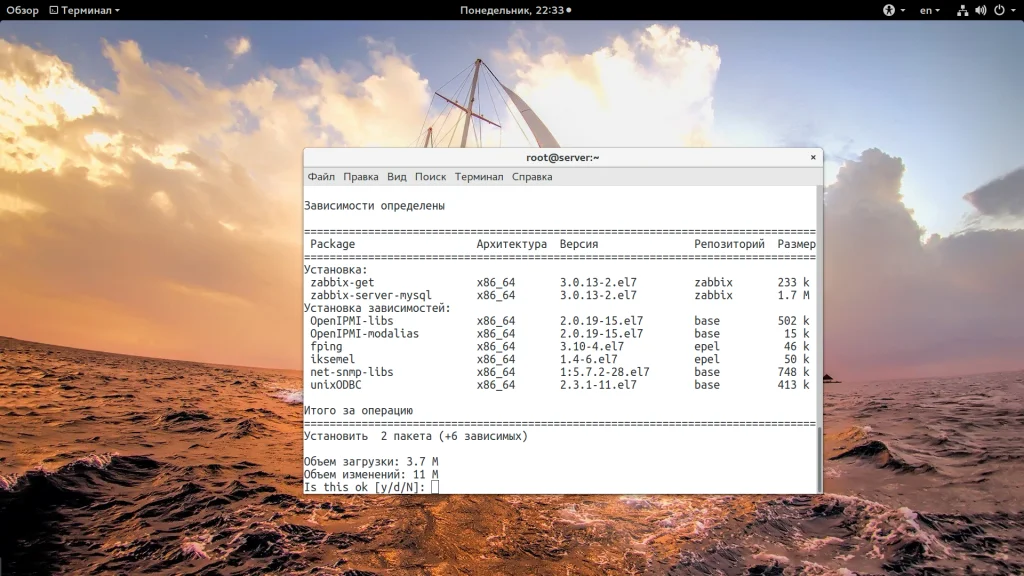Click the wired network icon
The height and width of the screenshot is (576, 1024).
click(962, 10)
